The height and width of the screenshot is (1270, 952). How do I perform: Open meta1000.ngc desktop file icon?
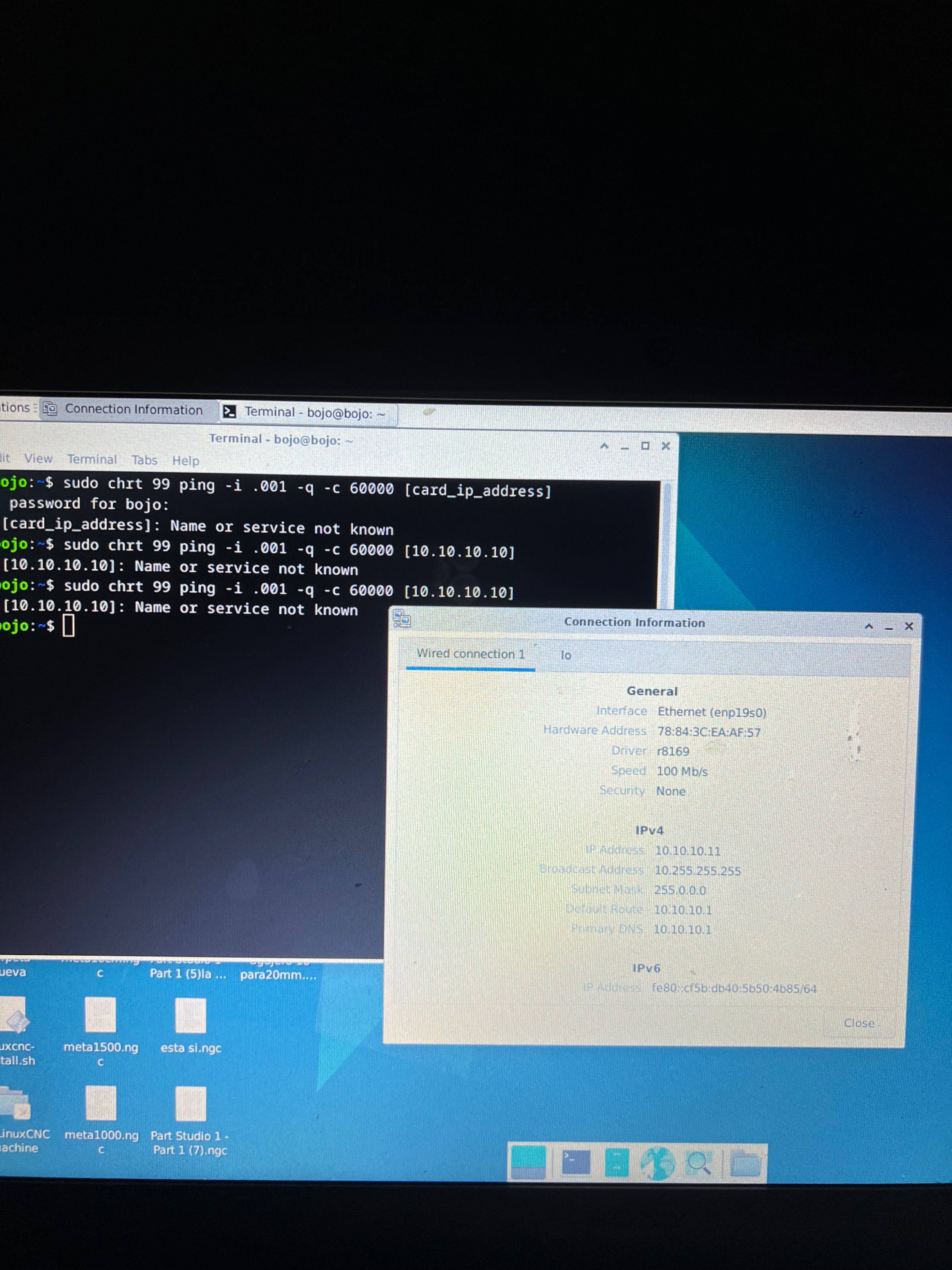pos(101,1103)
